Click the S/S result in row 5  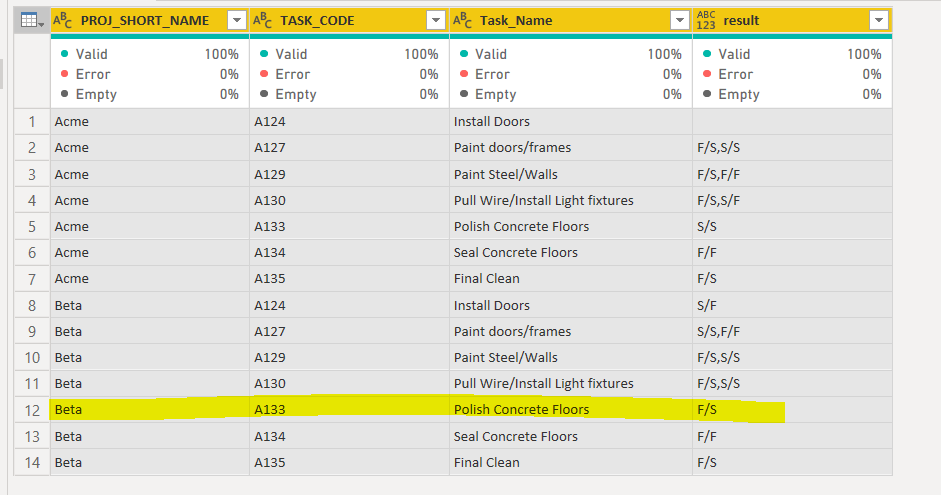coord(792,227)
